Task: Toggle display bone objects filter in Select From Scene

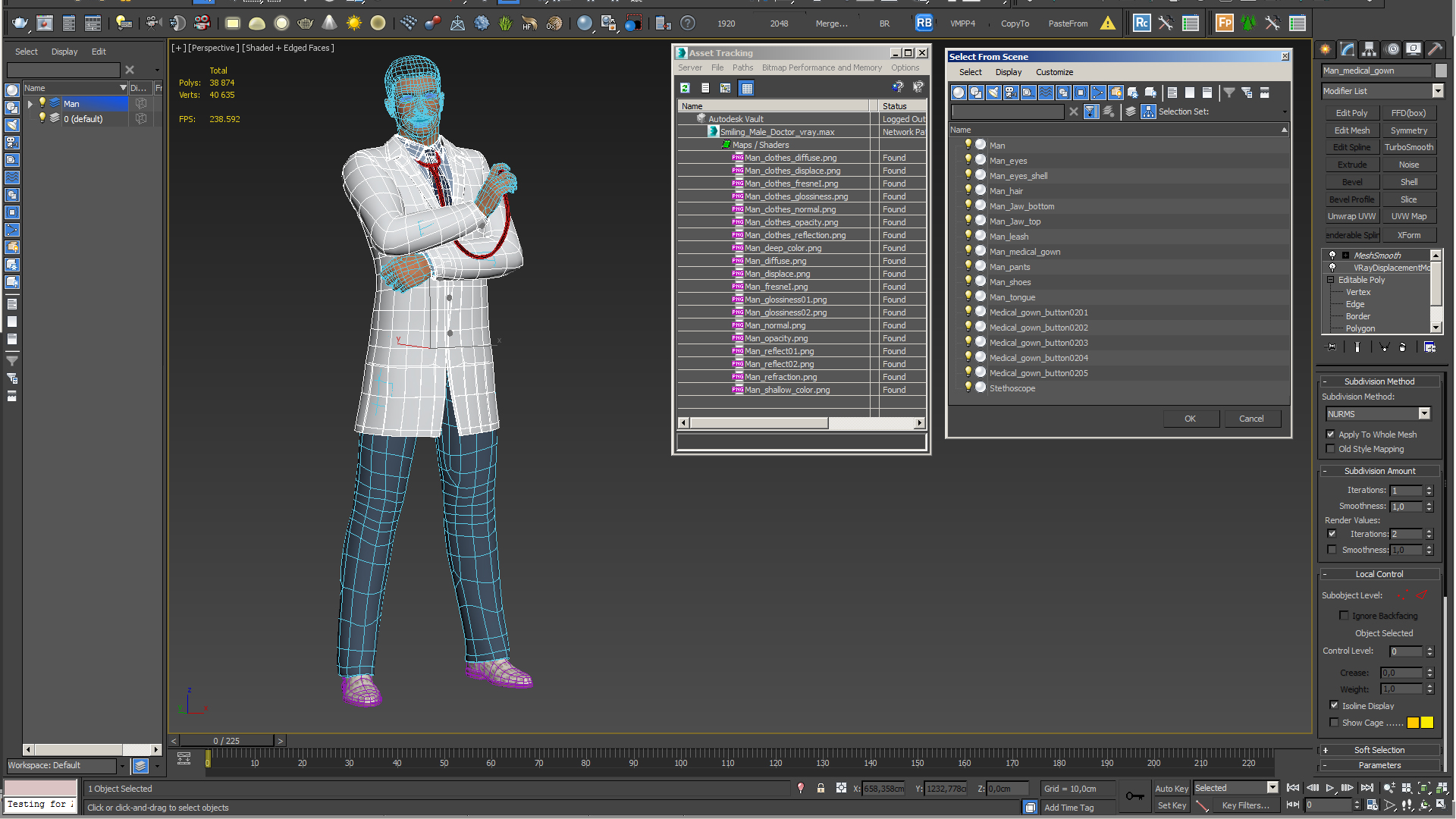Action: coord(1098,93)
